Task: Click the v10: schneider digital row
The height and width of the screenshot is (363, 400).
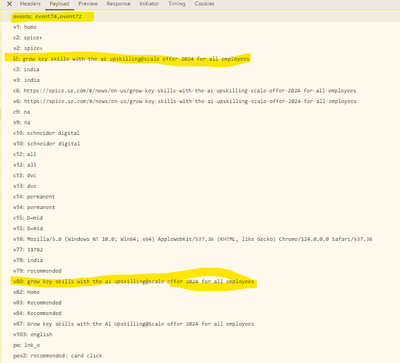Action: (x=46, y=144)
